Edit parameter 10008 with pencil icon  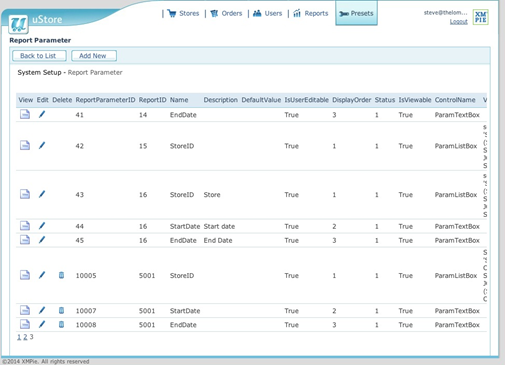(42, 324)
